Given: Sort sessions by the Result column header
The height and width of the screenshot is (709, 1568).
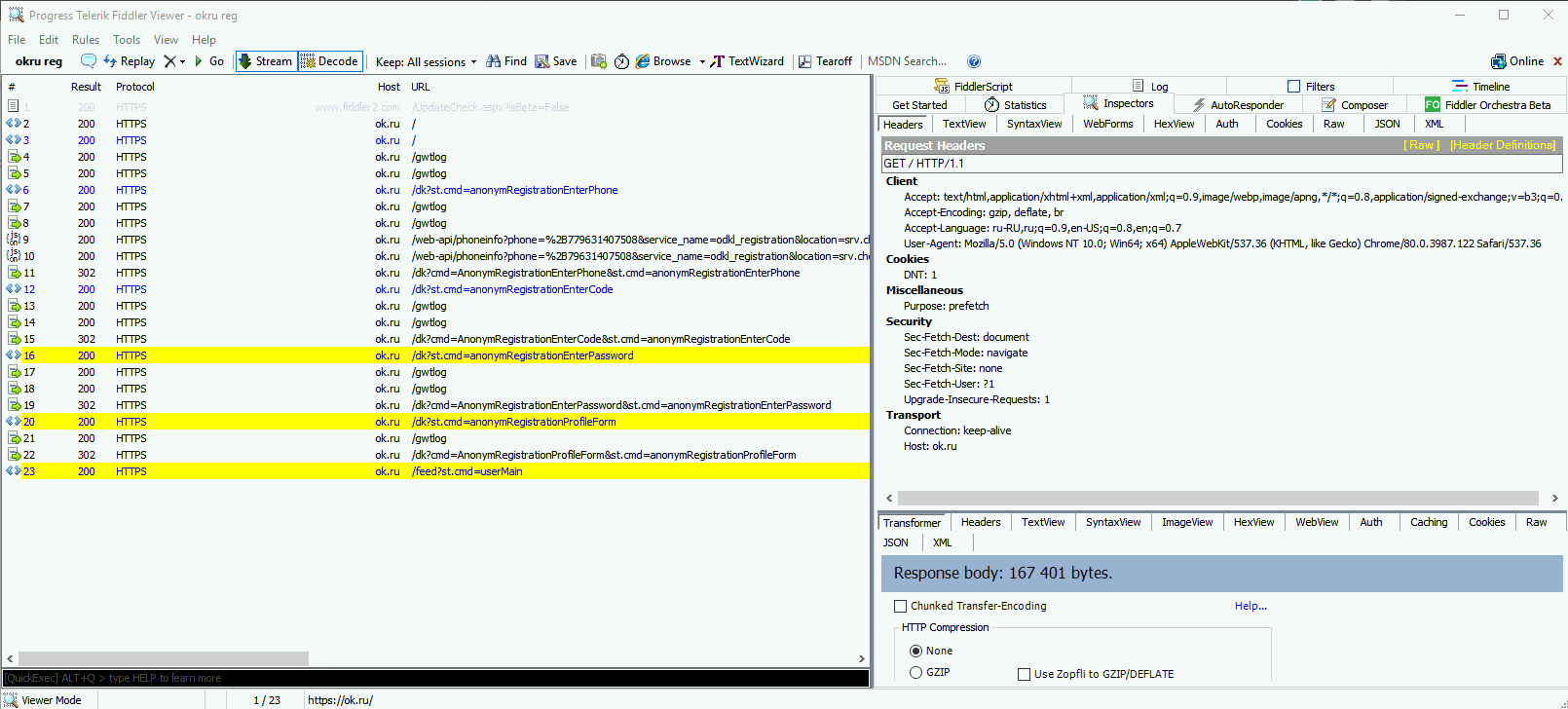Looking at the screenshot, I should (x=86, y=87).
